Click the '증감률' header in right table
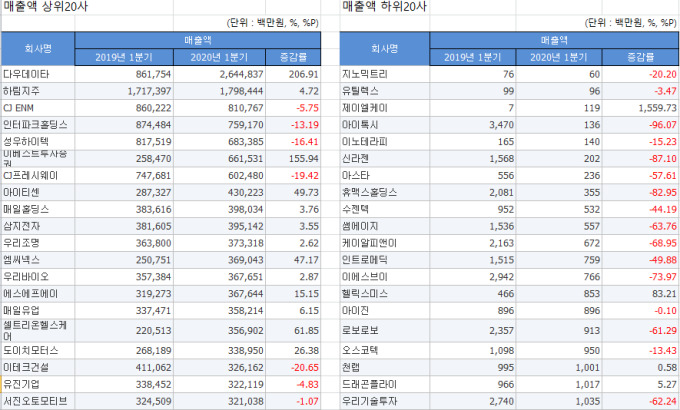 [641, 57]
